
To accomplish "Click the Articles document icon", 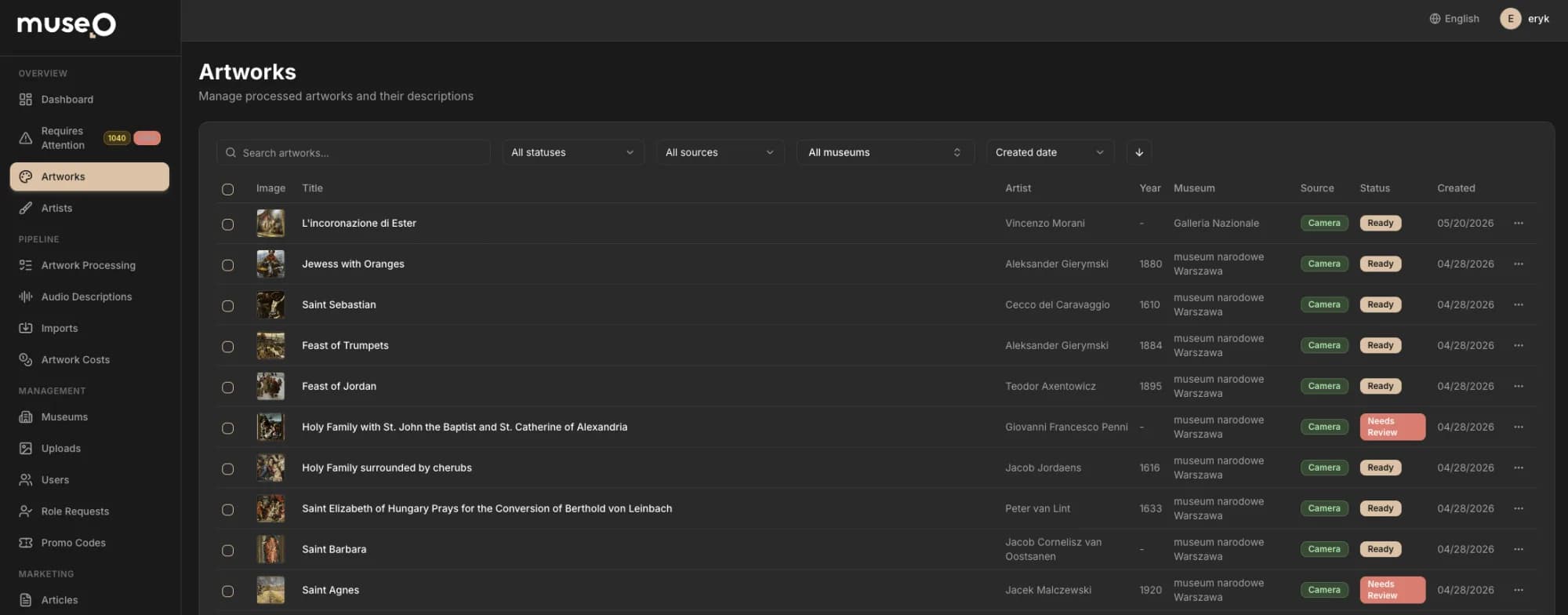I will [x=26, y=600].
